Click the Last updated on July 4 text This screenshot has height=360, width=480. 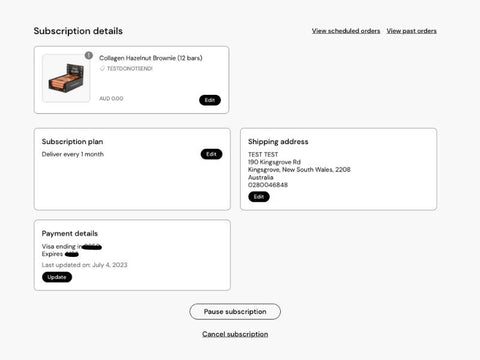[x=84, y=265]
